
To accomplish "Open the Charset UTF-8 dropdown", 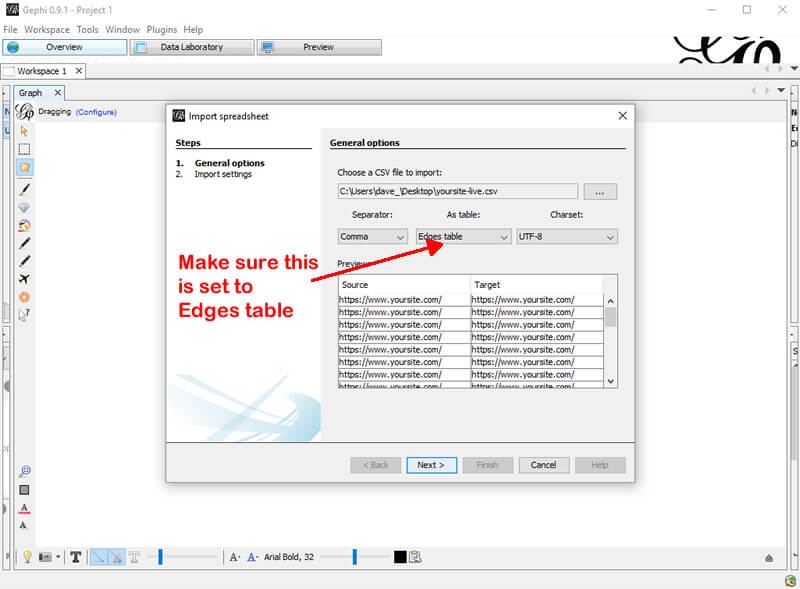I will pos(566,237).
